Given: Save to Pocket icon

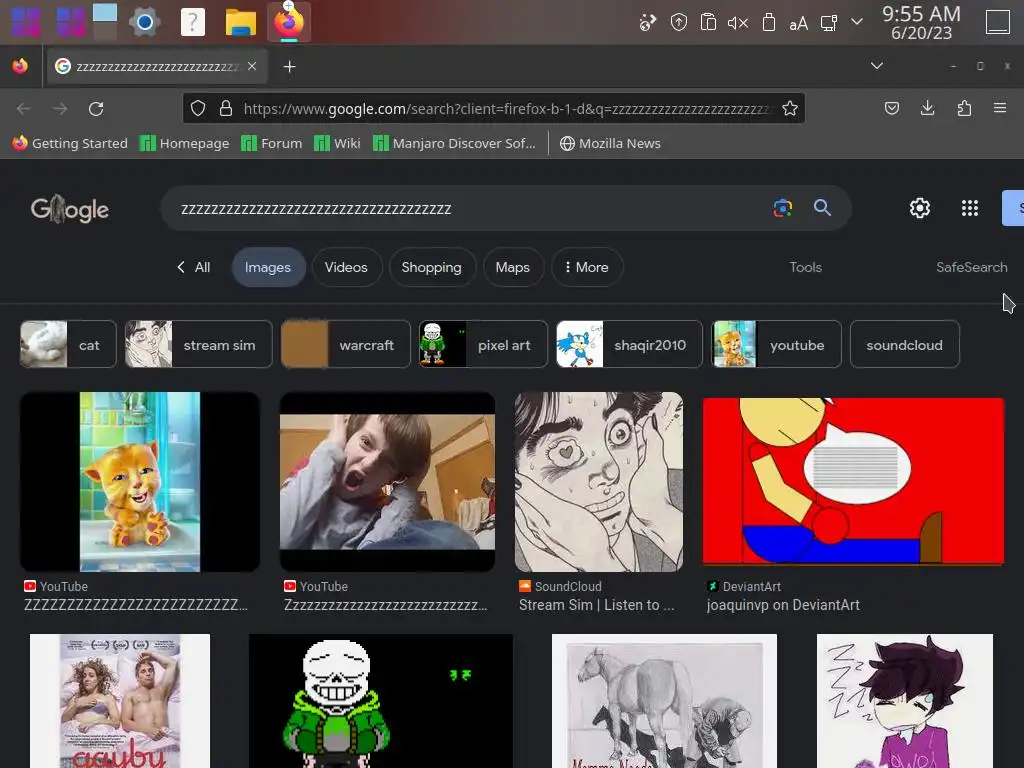Looking at the screenshot, I should point(891,108).
